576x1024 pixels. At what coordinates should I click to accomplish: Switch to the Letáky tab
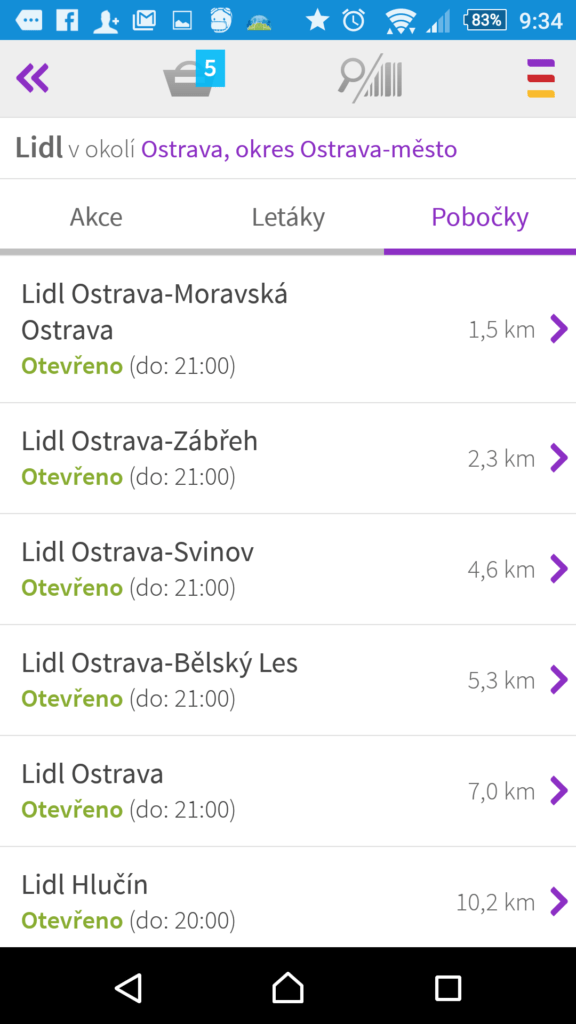point(288,217)
